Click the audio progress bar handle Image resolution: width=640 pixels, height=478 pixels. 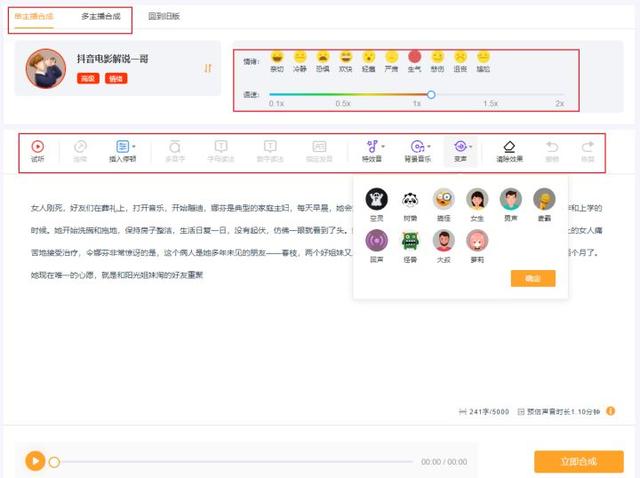(54, 462)
